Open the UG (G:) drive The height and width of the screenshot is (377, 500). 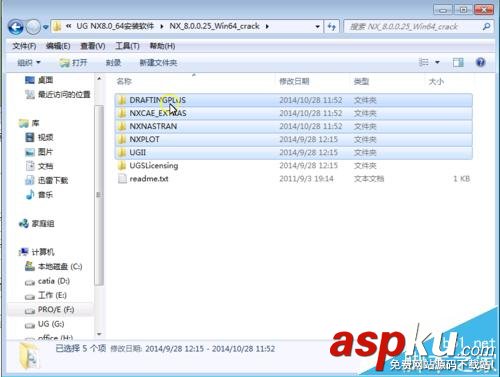(44, 324)
